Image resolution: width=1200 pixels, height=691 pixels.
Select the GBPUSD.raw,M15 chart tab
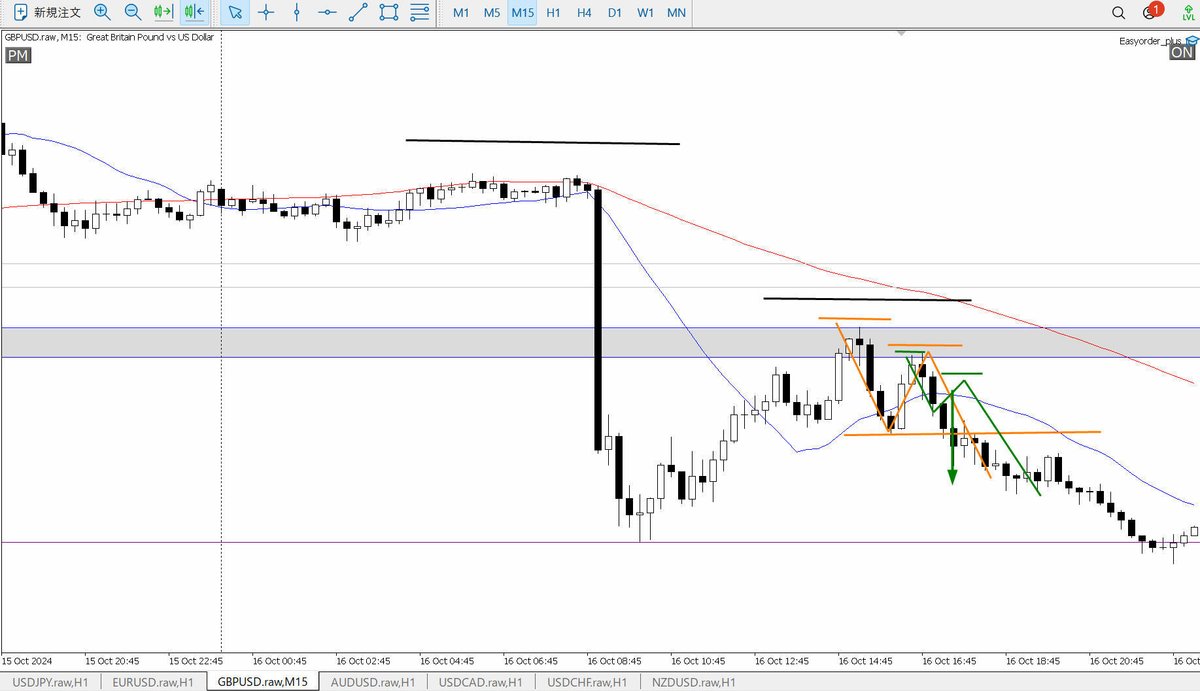263,682
